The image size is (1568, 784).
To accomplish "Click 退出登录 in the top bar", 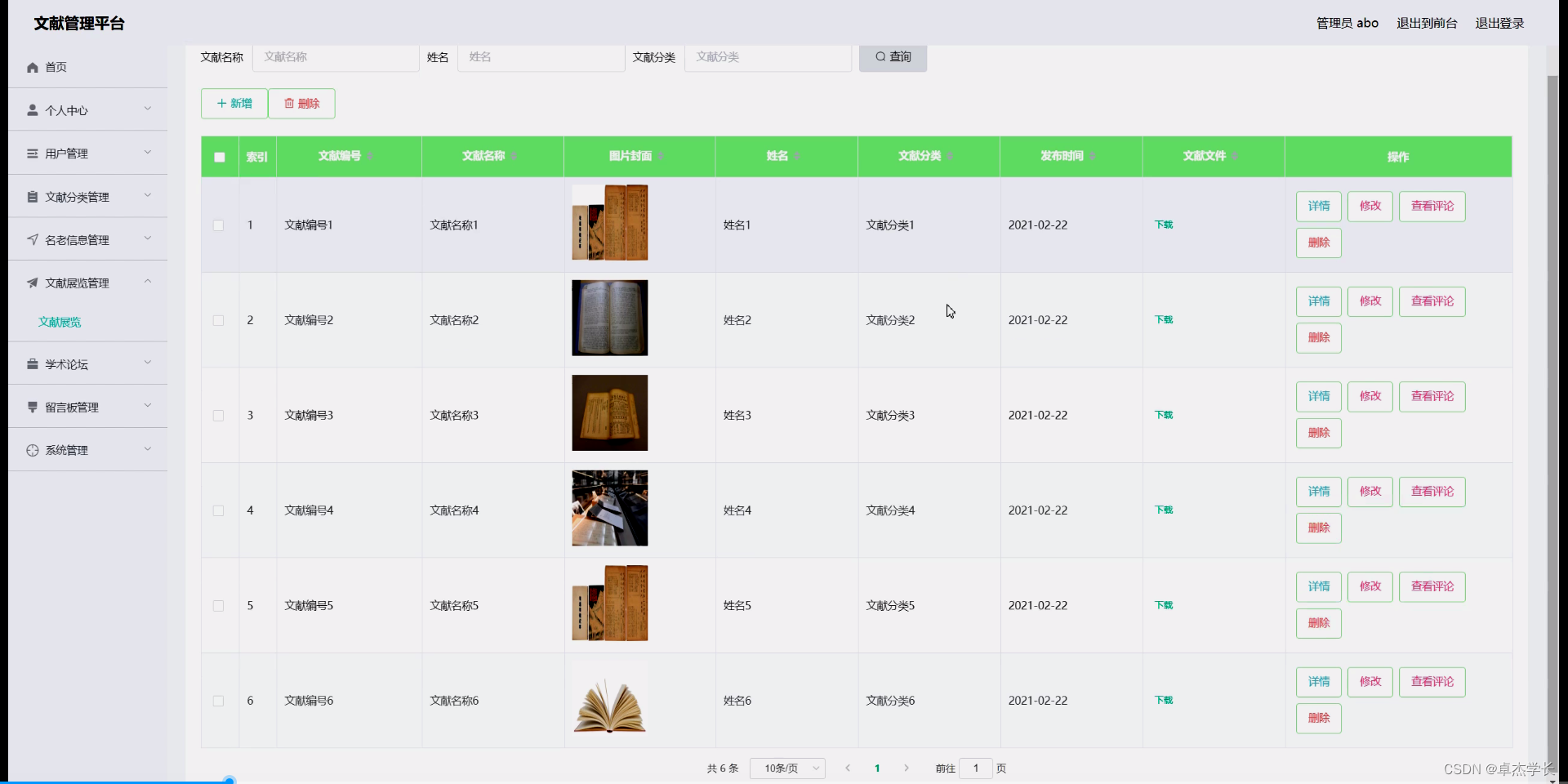I will pyautogui.click(x=1499, y=23).
